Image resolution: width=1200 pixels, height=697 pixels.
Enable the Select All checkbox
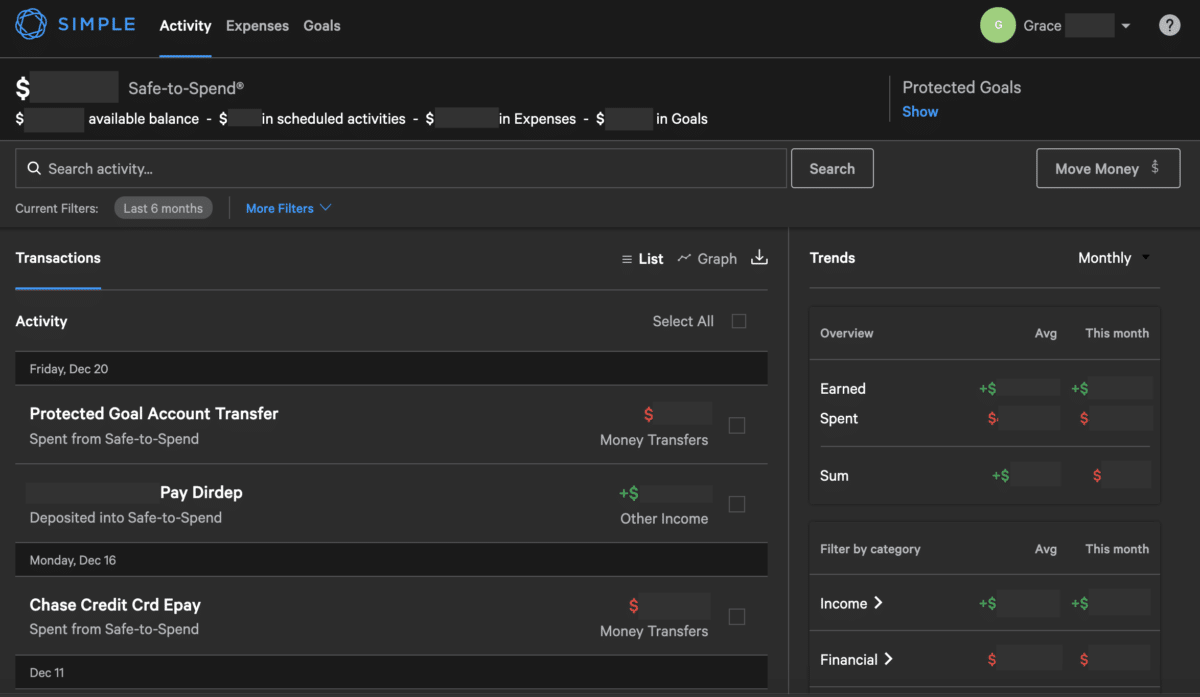click(738, 321)
